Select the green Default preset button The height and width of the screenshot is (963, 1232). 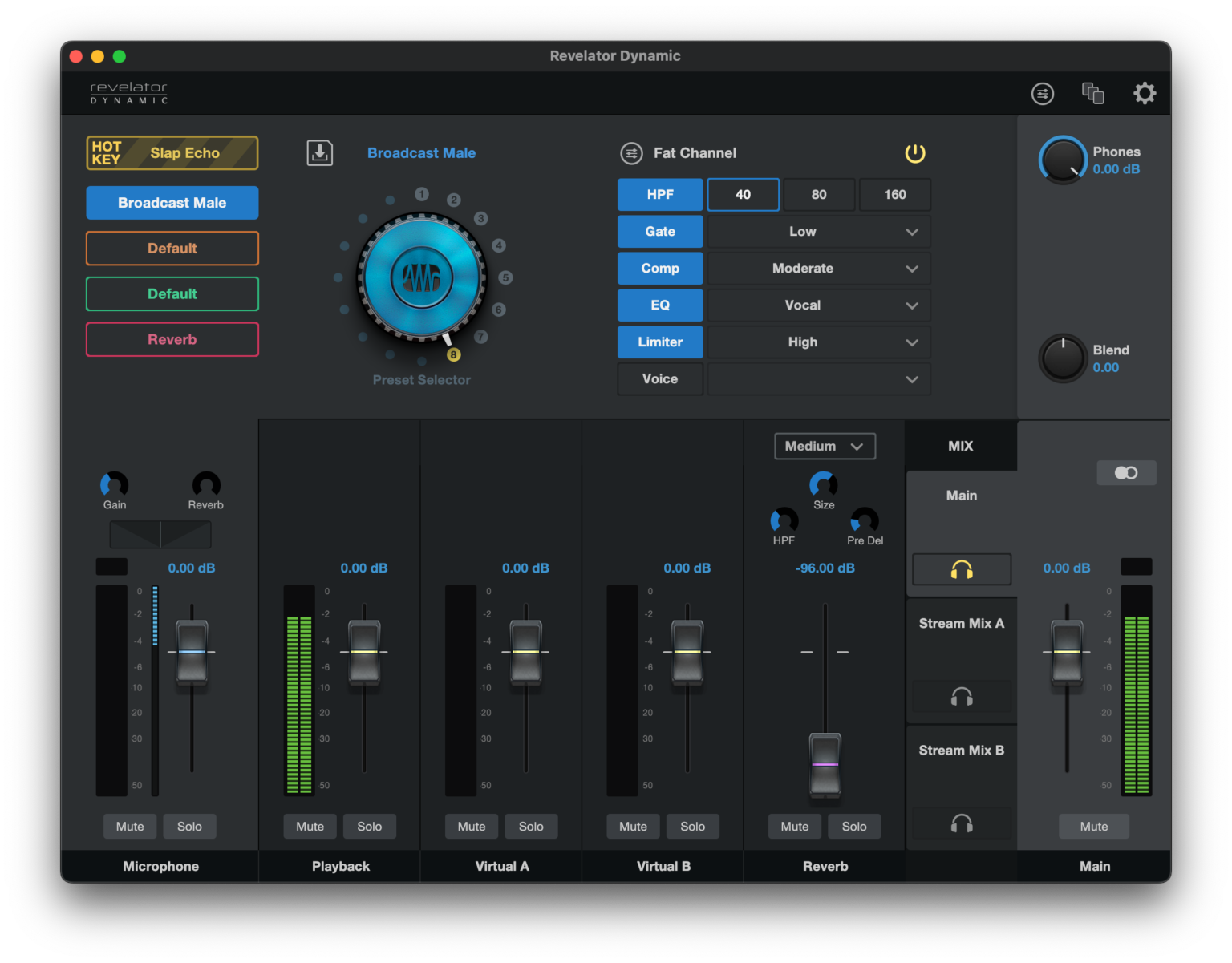172,294
